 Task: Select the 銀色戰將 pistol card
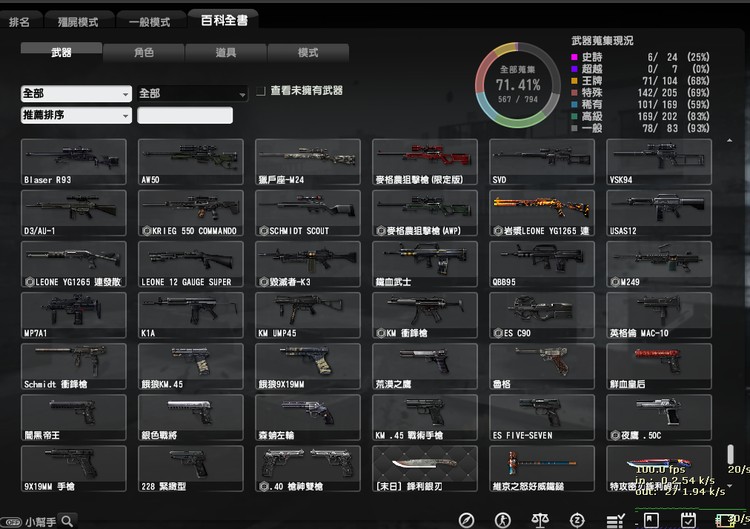pos(191,418)
